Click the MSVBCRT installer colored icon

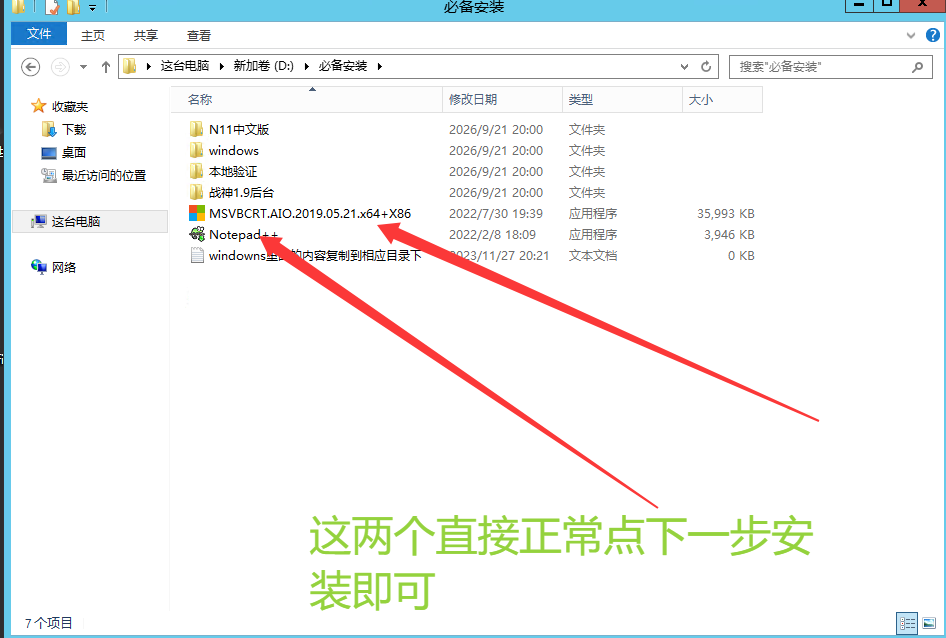click(x=197, y=213)
